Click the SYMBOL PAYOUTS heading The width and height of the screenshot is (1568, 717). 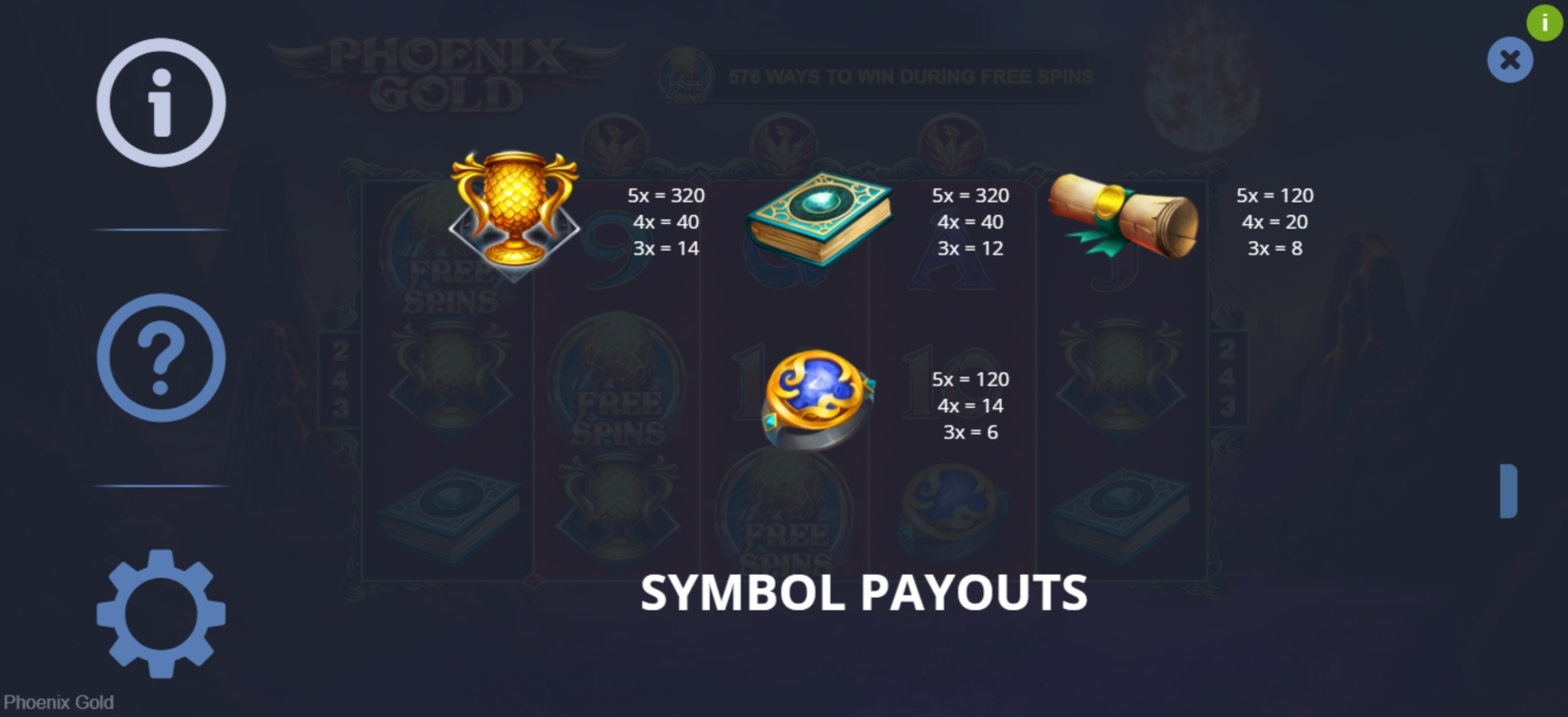pos(864,593)
